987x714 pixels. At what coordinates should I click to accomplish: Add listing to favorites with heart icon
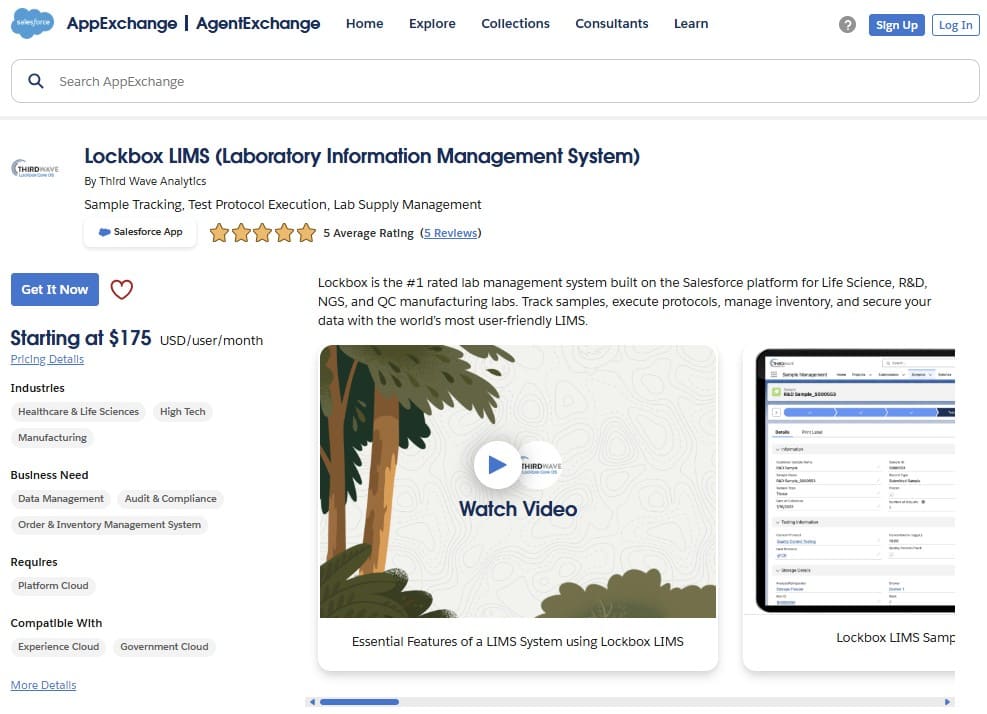pyautogui.click(x=121, y=290)
